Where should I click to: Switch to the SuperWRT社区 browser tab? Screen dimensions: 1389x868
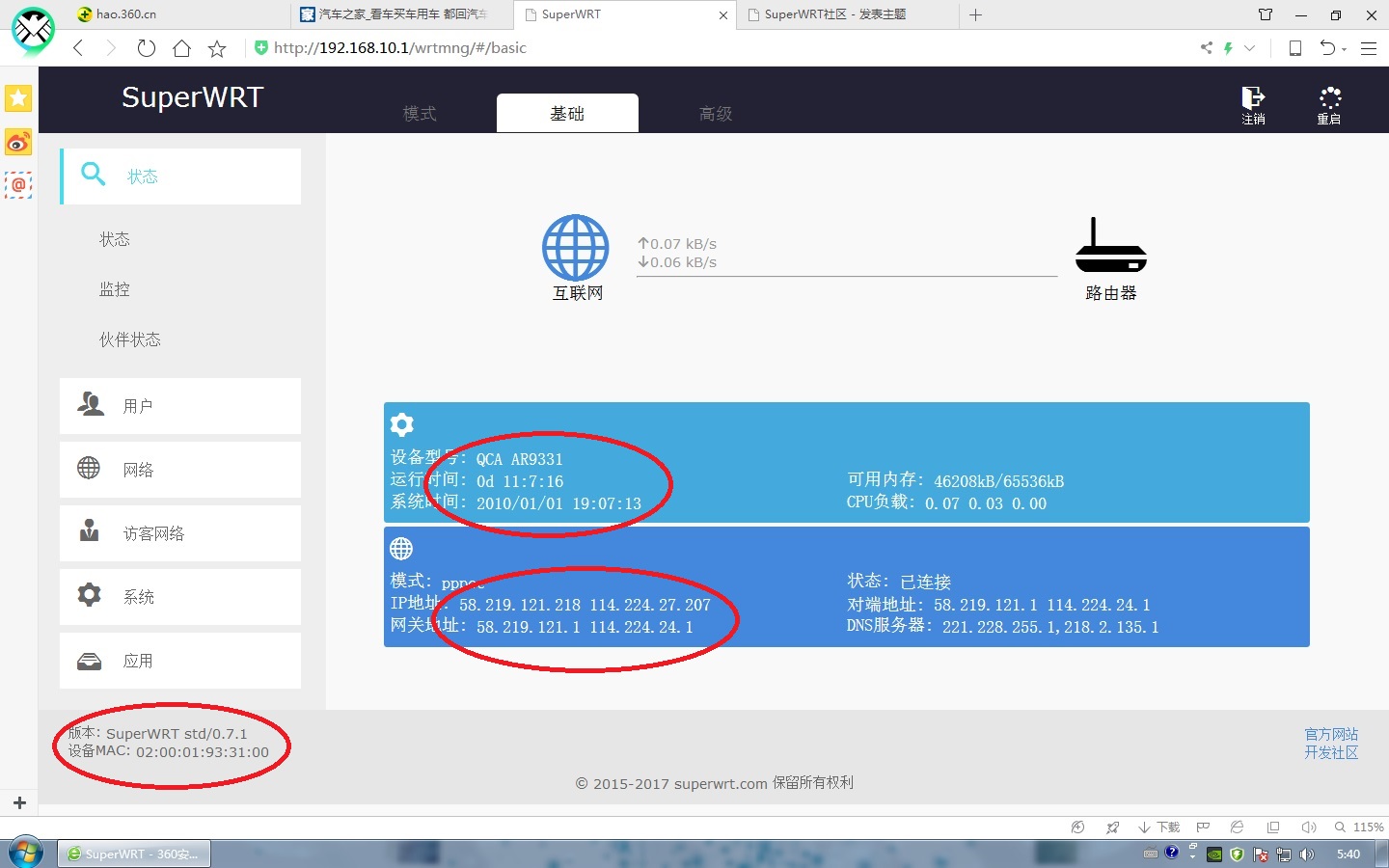[847, 14]
